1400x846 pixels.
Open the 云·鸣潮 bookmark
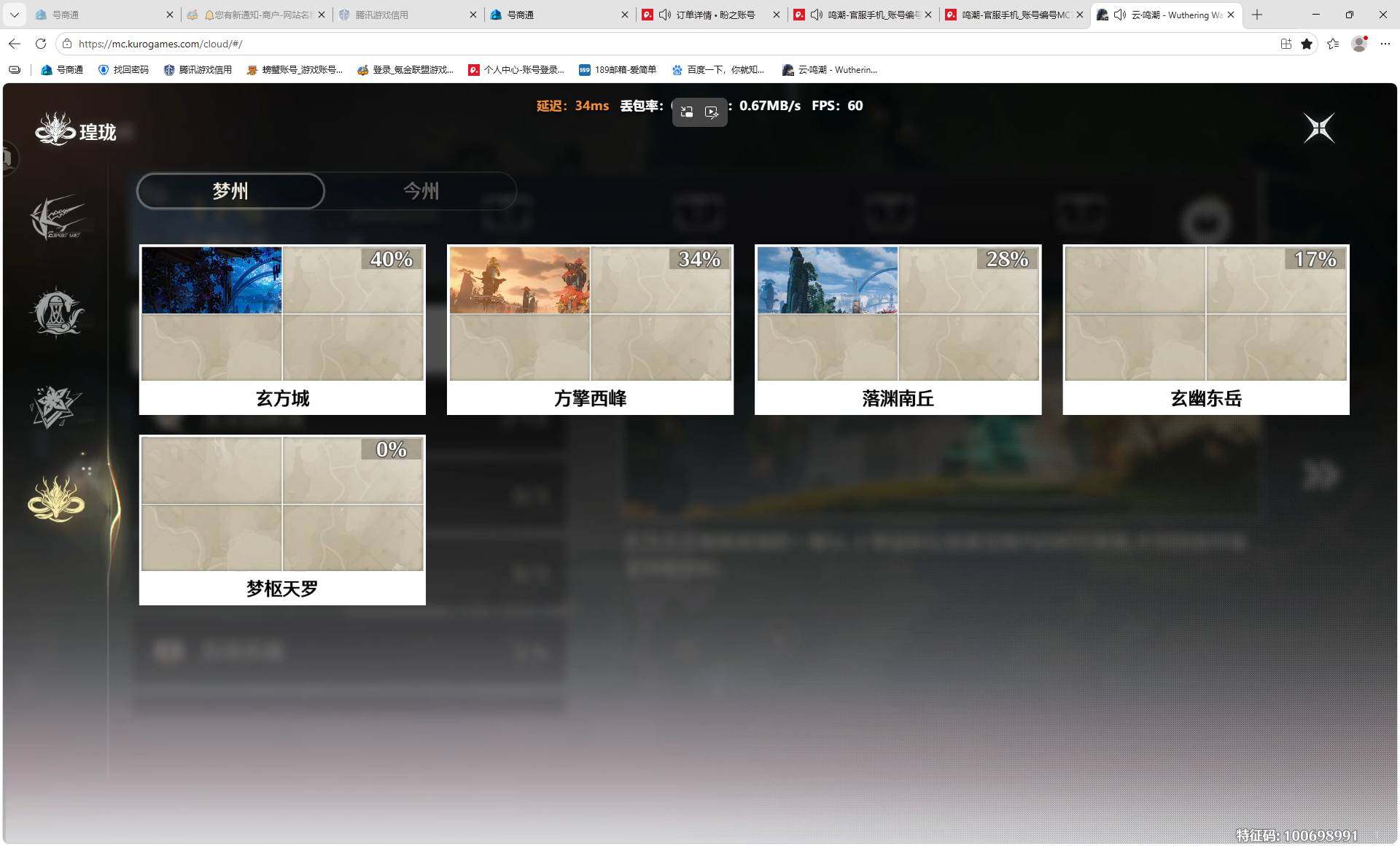830,70
